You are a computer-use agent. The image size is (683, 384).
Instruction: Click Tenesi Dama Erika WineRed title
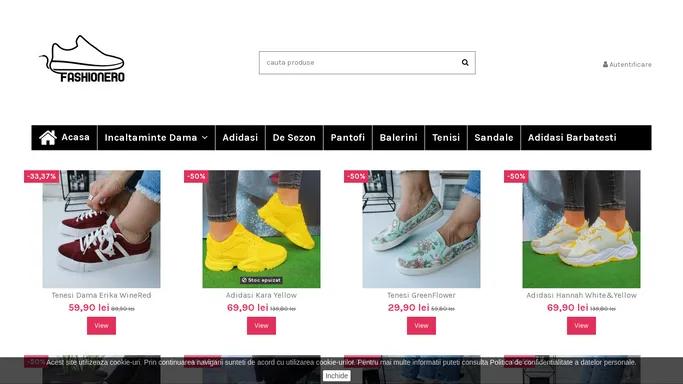(101, 295)
